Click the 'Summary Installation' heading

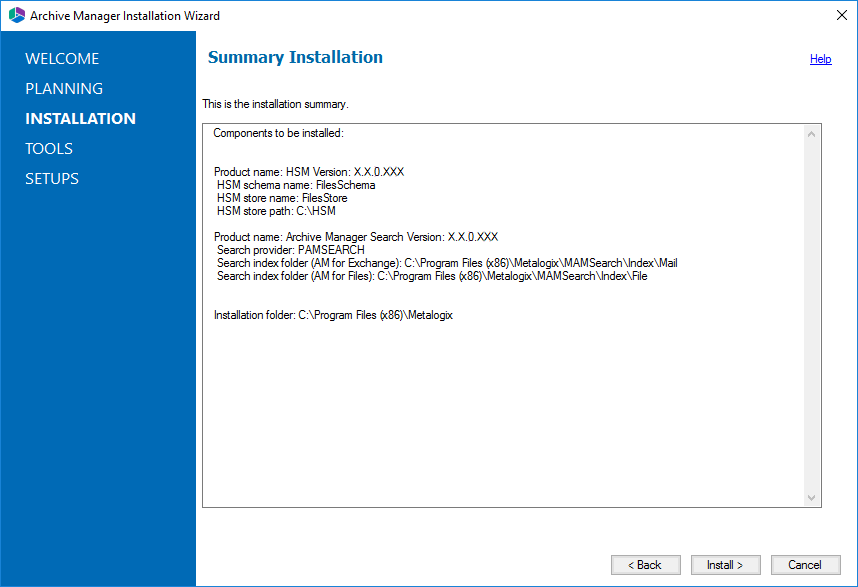(x=295, y=57)
